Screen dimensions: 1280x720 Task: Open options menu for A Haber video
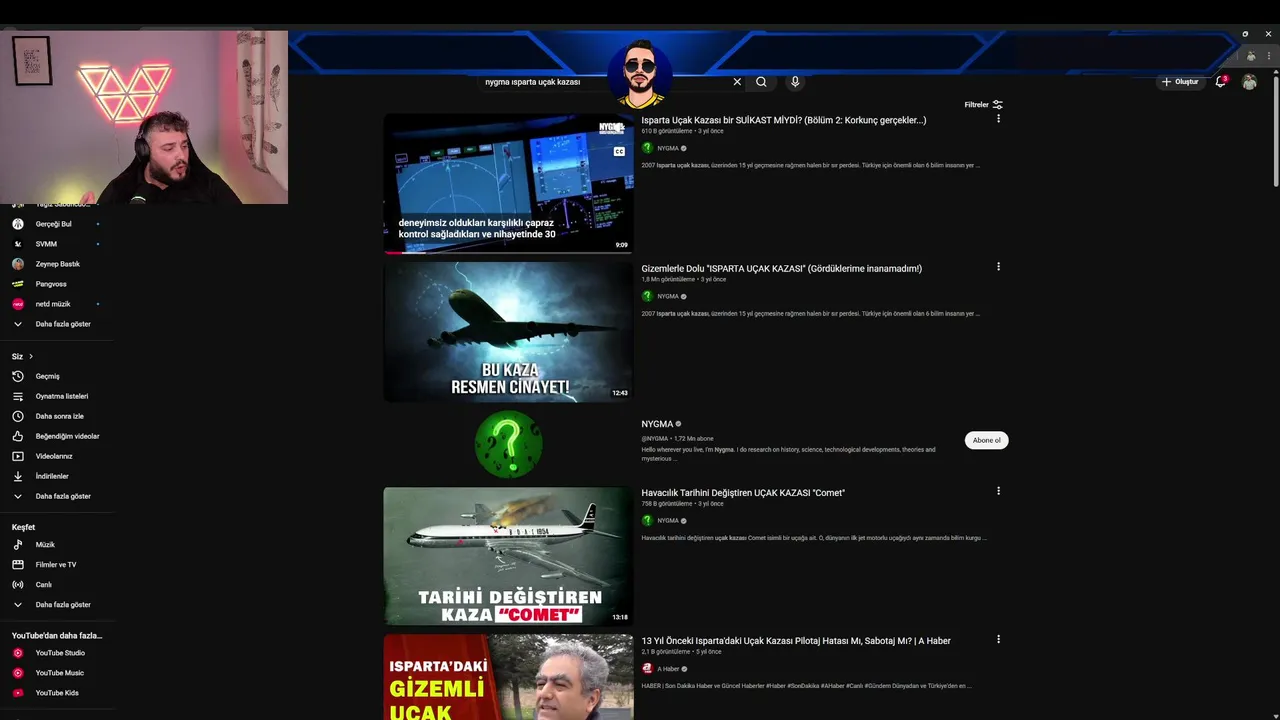tap(998, 639)
